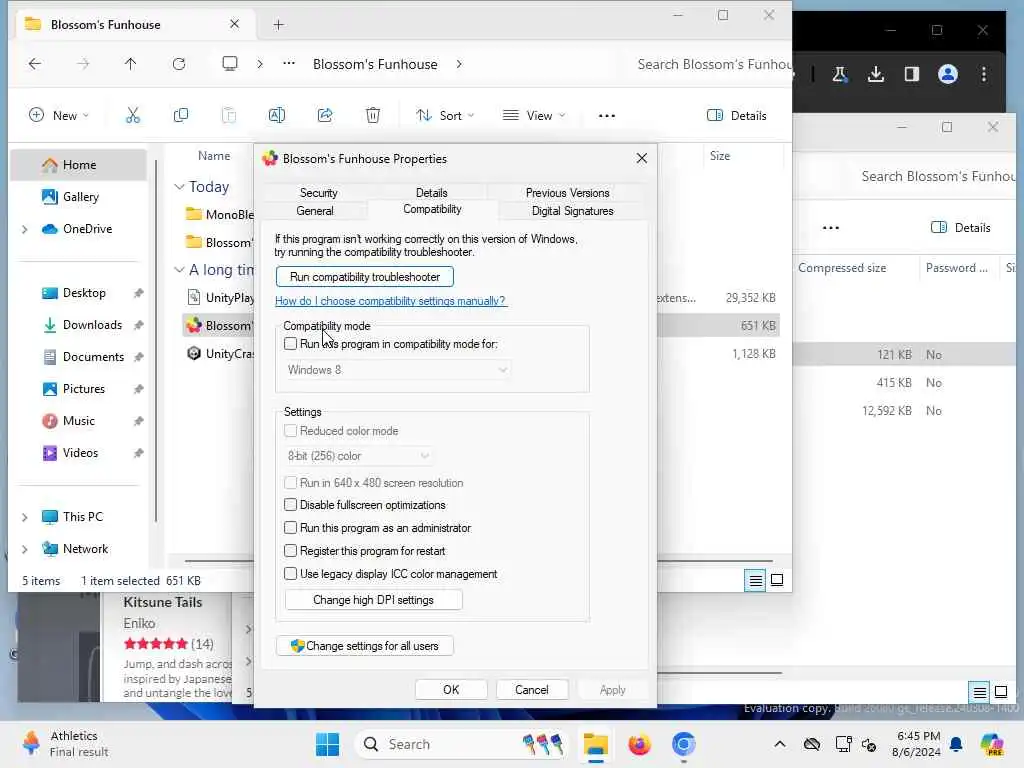Screen dimensions: 1024x768
Task: Open How do I choose compatibility settings manually link
Action: pyautogui.click(x=391, y=301)
